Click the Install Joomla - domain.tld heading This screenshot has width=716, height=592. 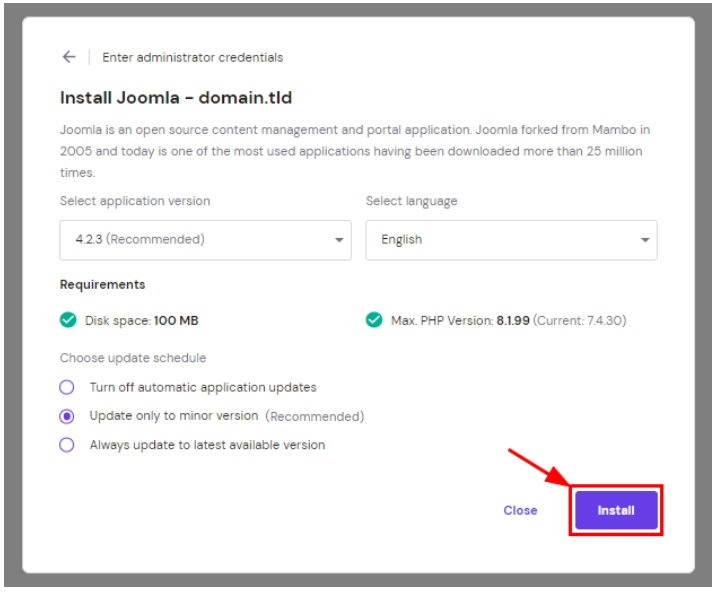tap(175, 98)
